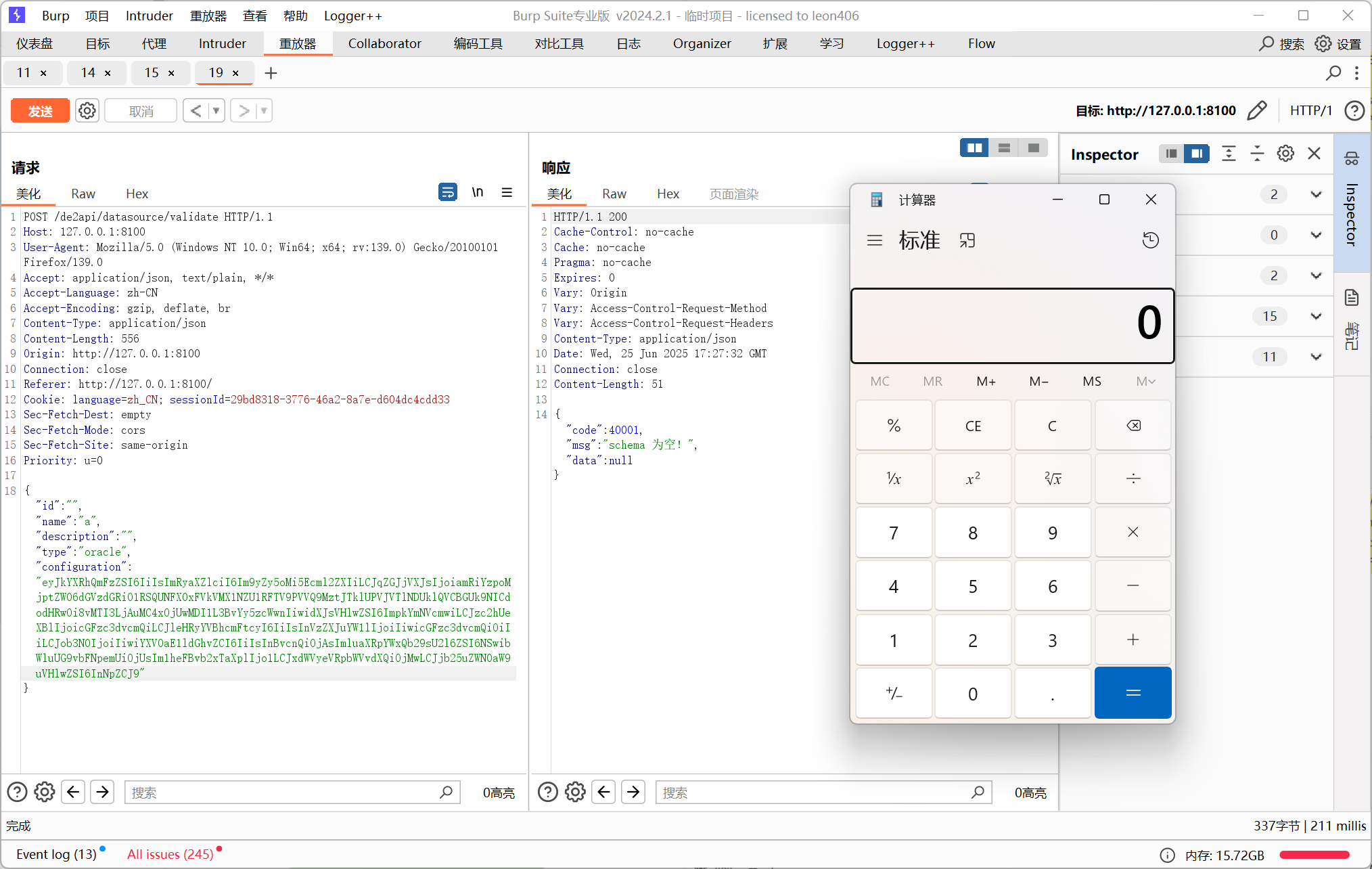
Task: Click calculator keep-on-top icon
Action: [x=967, y=240]
